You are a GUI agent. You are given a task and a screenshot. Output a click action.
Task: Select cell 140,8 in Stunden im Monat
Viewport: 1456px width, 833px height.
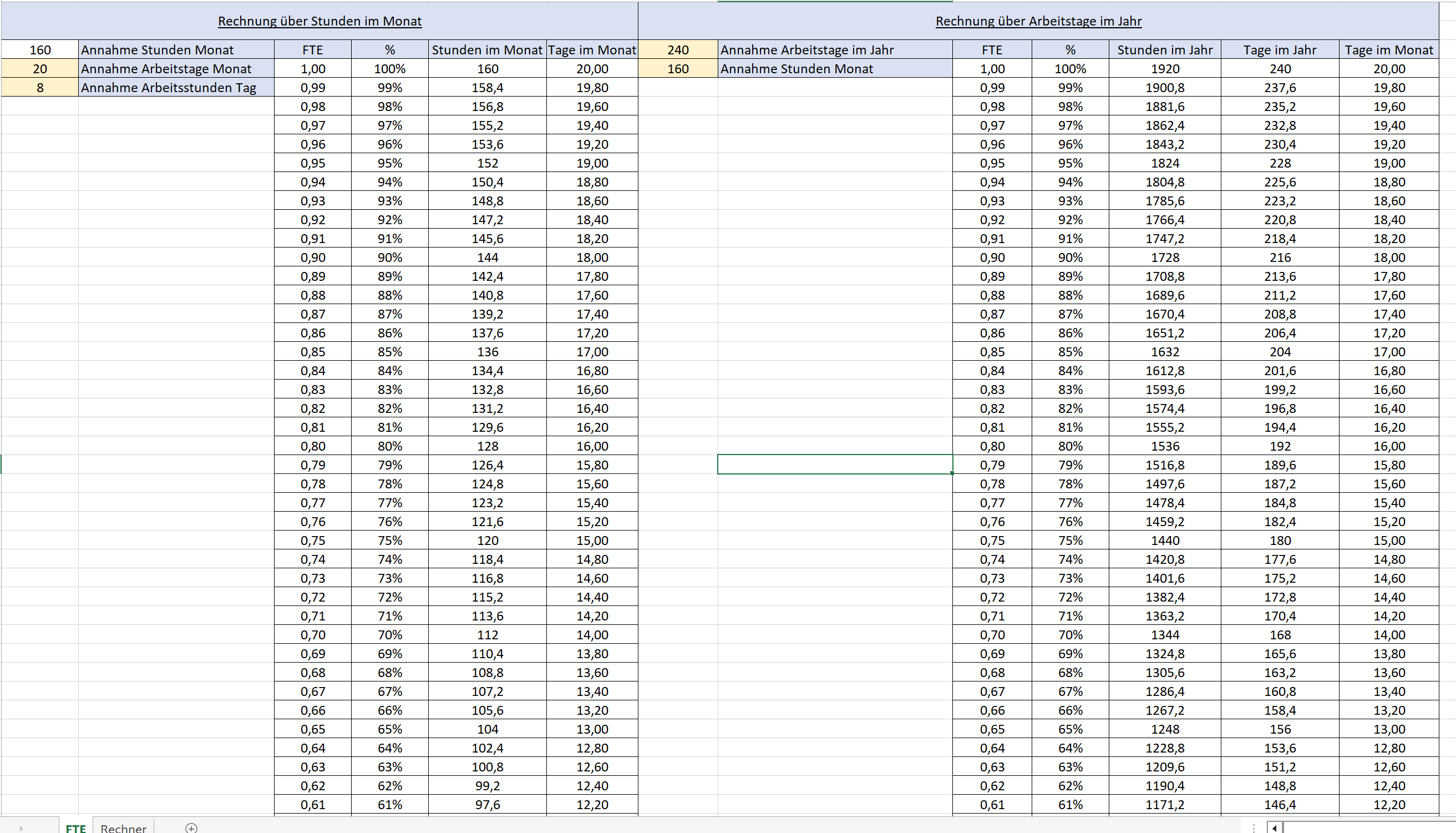(487, 295)
